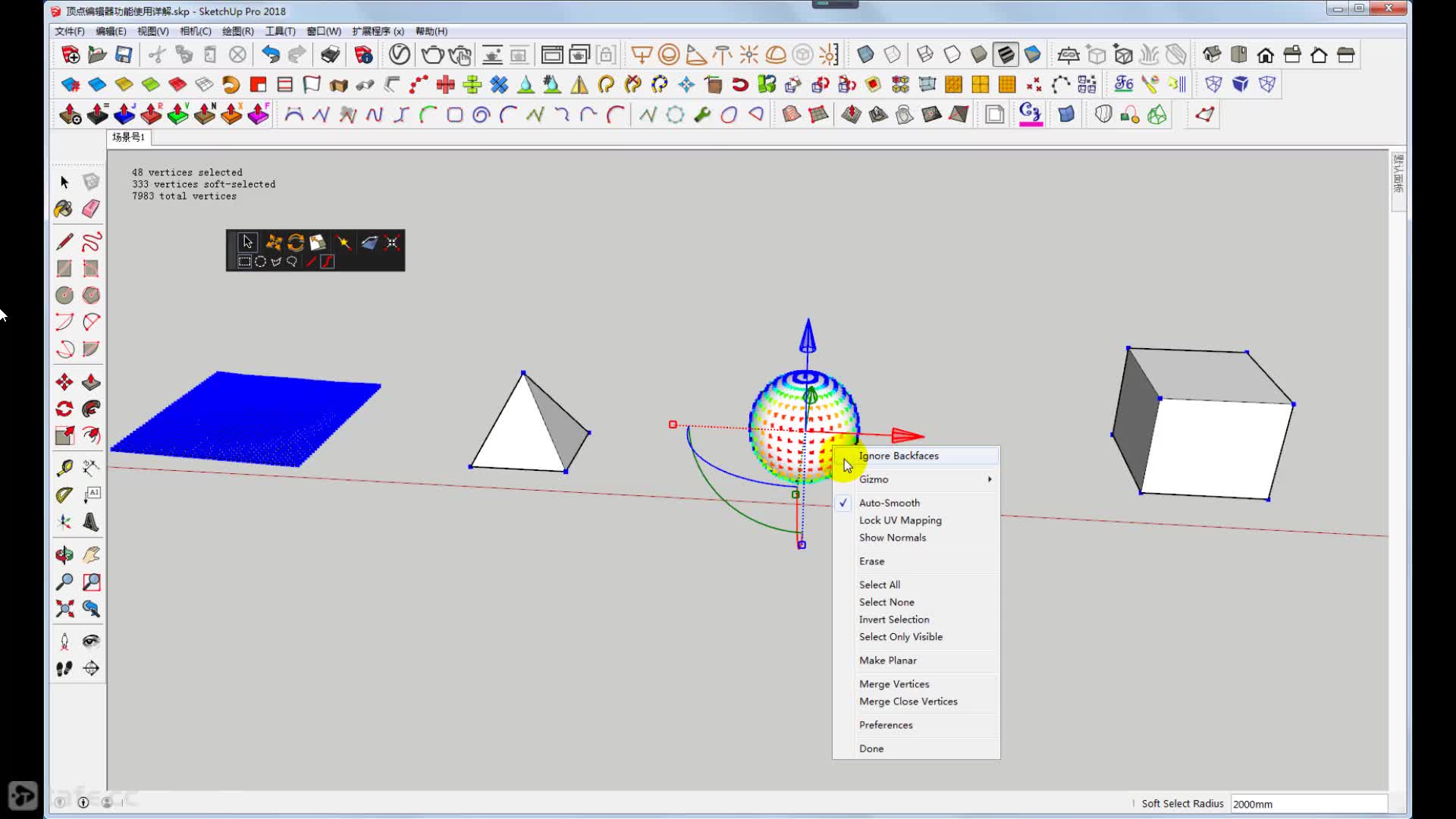Expand the 视图(W) view menu
Viewport: 1456px width, 819px height.
pos(153,31)
